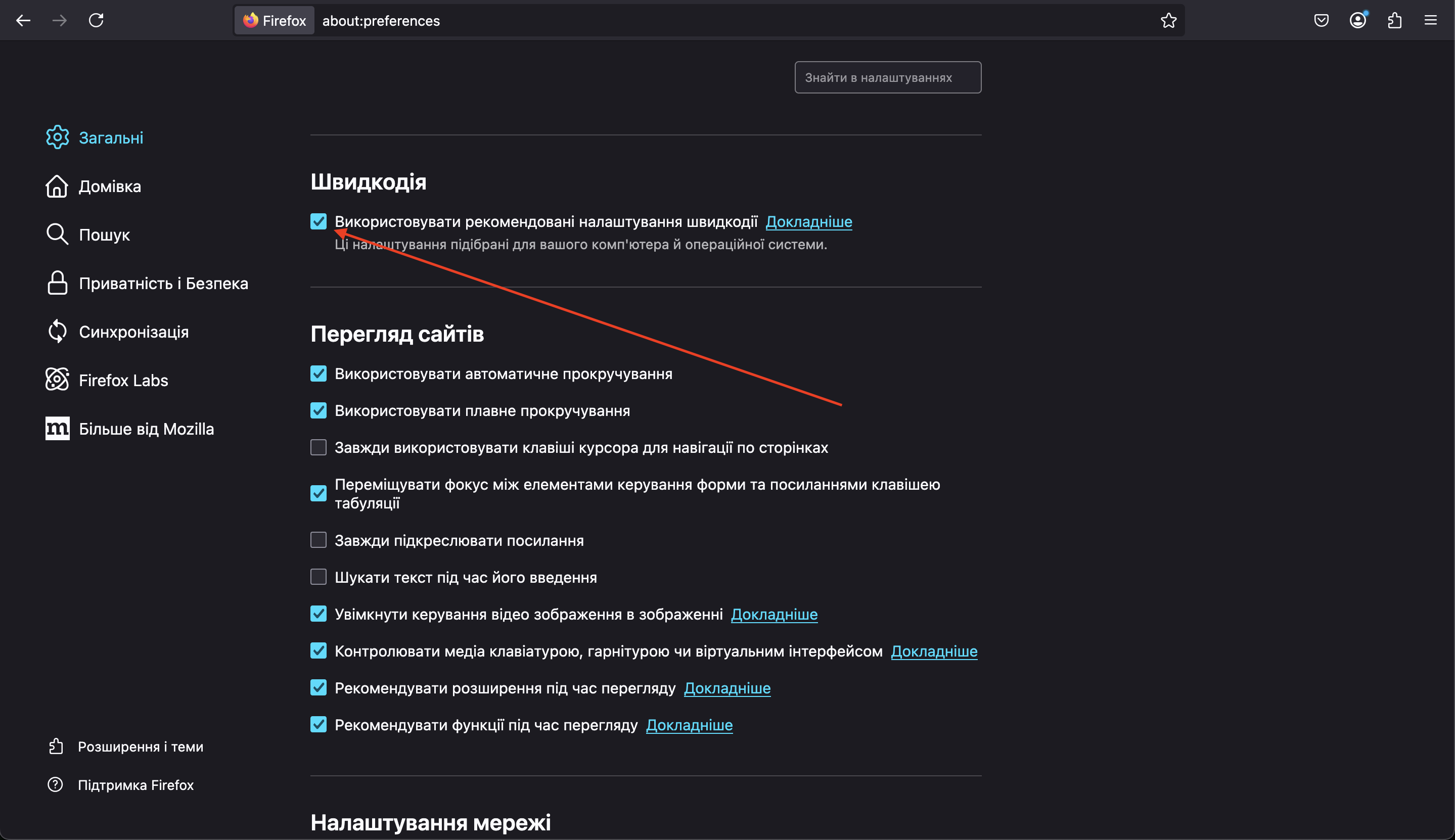
Task: Enable Шукати текст під час його введення
Action: [319, 578]
